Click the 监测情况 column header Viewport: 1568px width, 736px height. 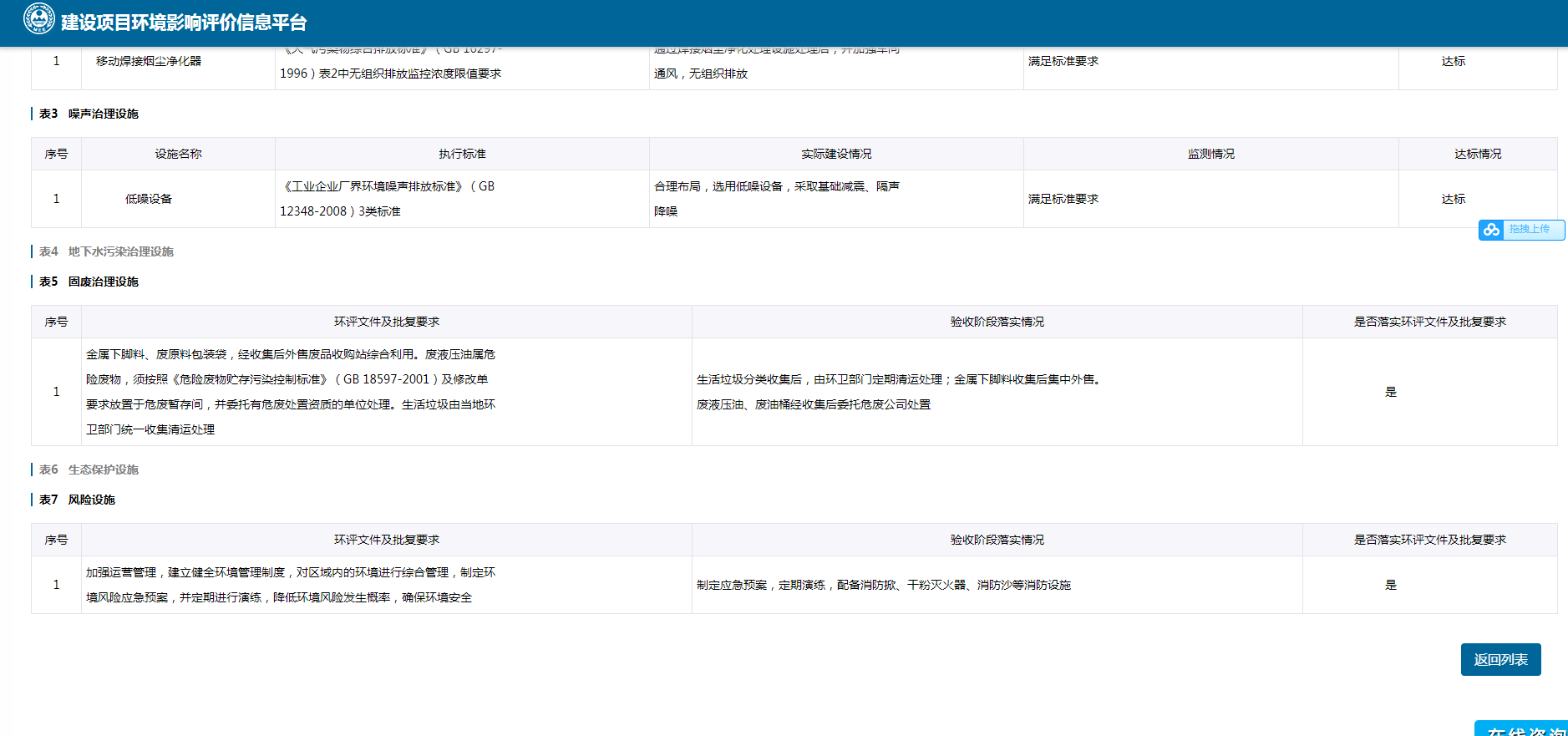pos(1210,154)
